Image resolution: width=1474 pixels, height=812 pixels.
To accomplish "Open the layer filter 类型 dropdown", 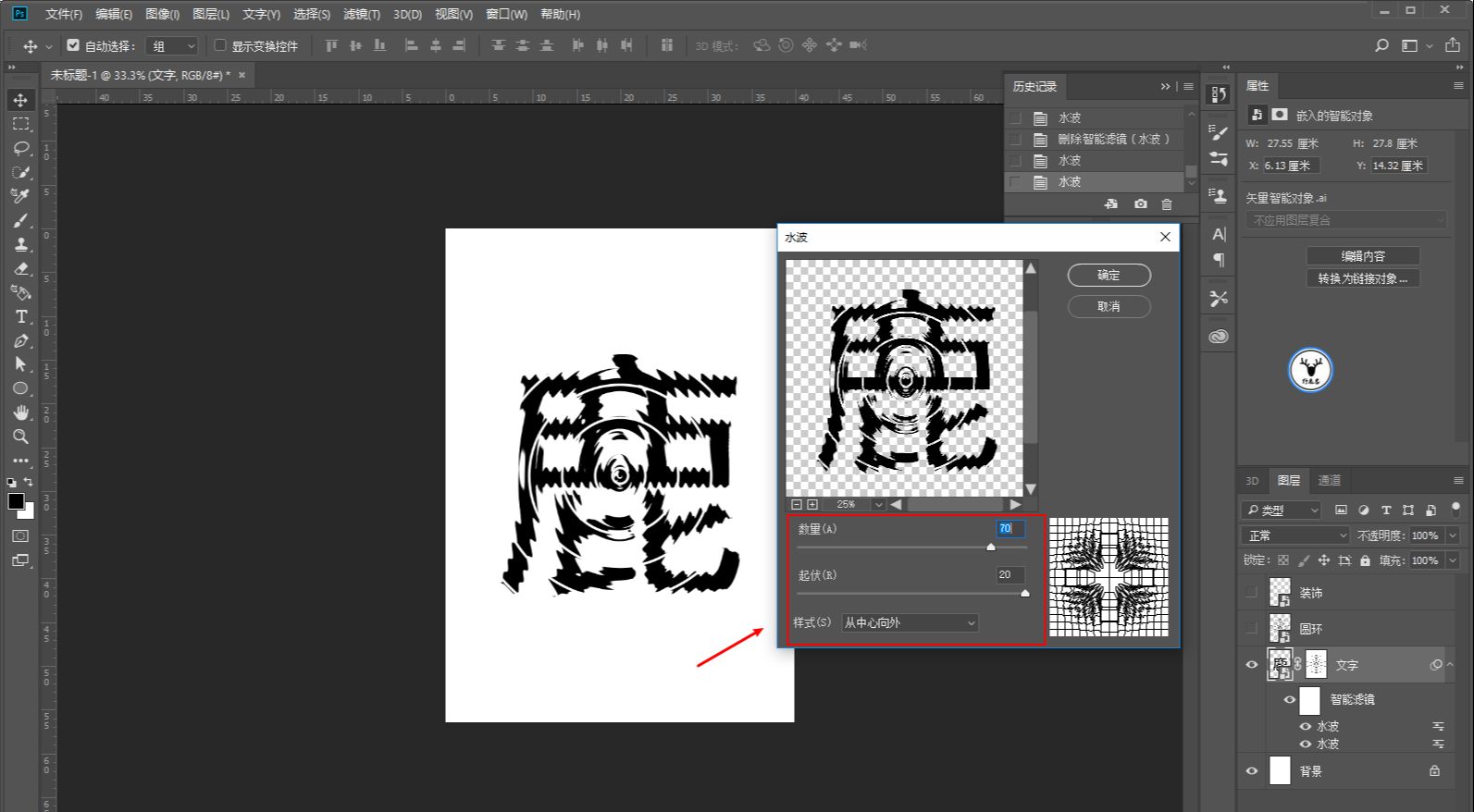I will [x=1282, y=510].
